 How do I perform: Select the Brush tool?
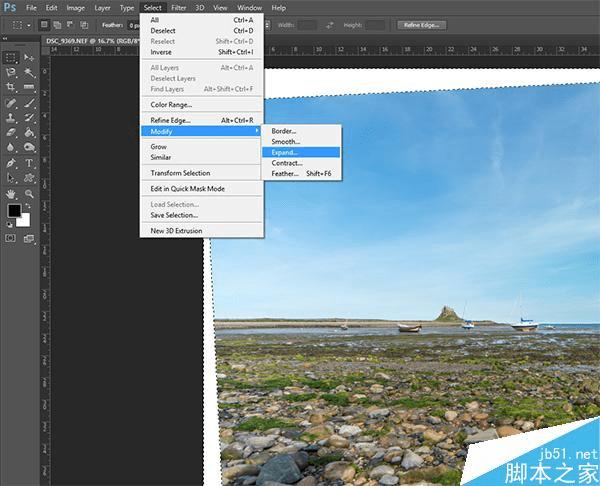pos(30,102)
